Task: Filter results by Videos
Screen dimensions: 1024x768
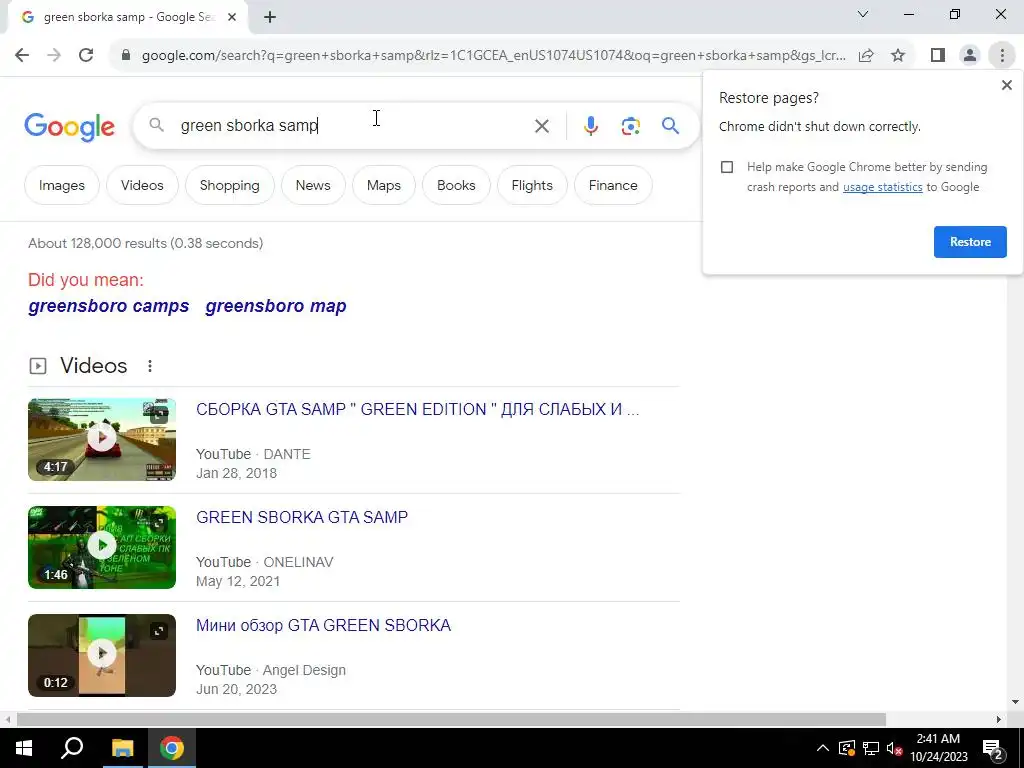Action: 142,185
